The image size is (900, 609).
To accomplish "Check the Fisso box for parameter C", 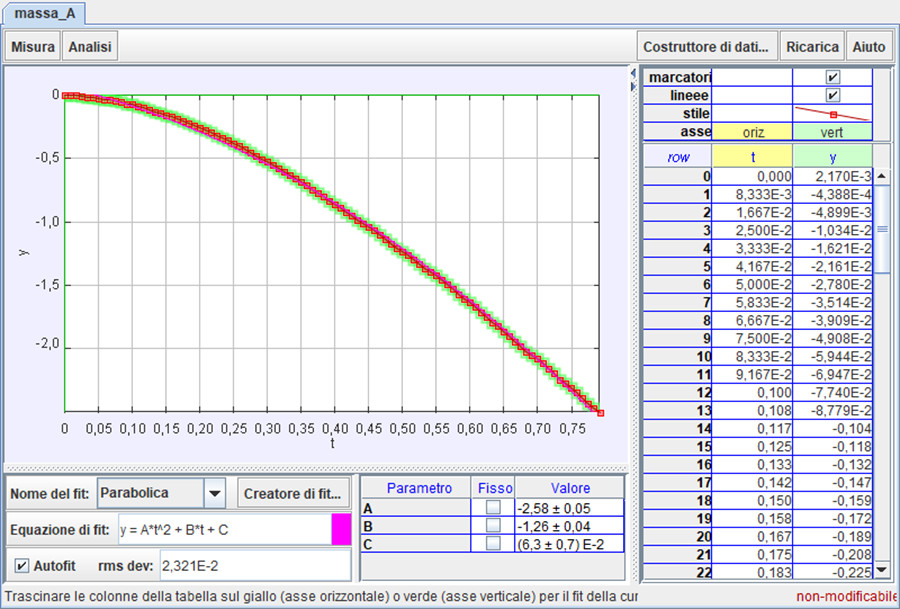I will pos(492,544).
